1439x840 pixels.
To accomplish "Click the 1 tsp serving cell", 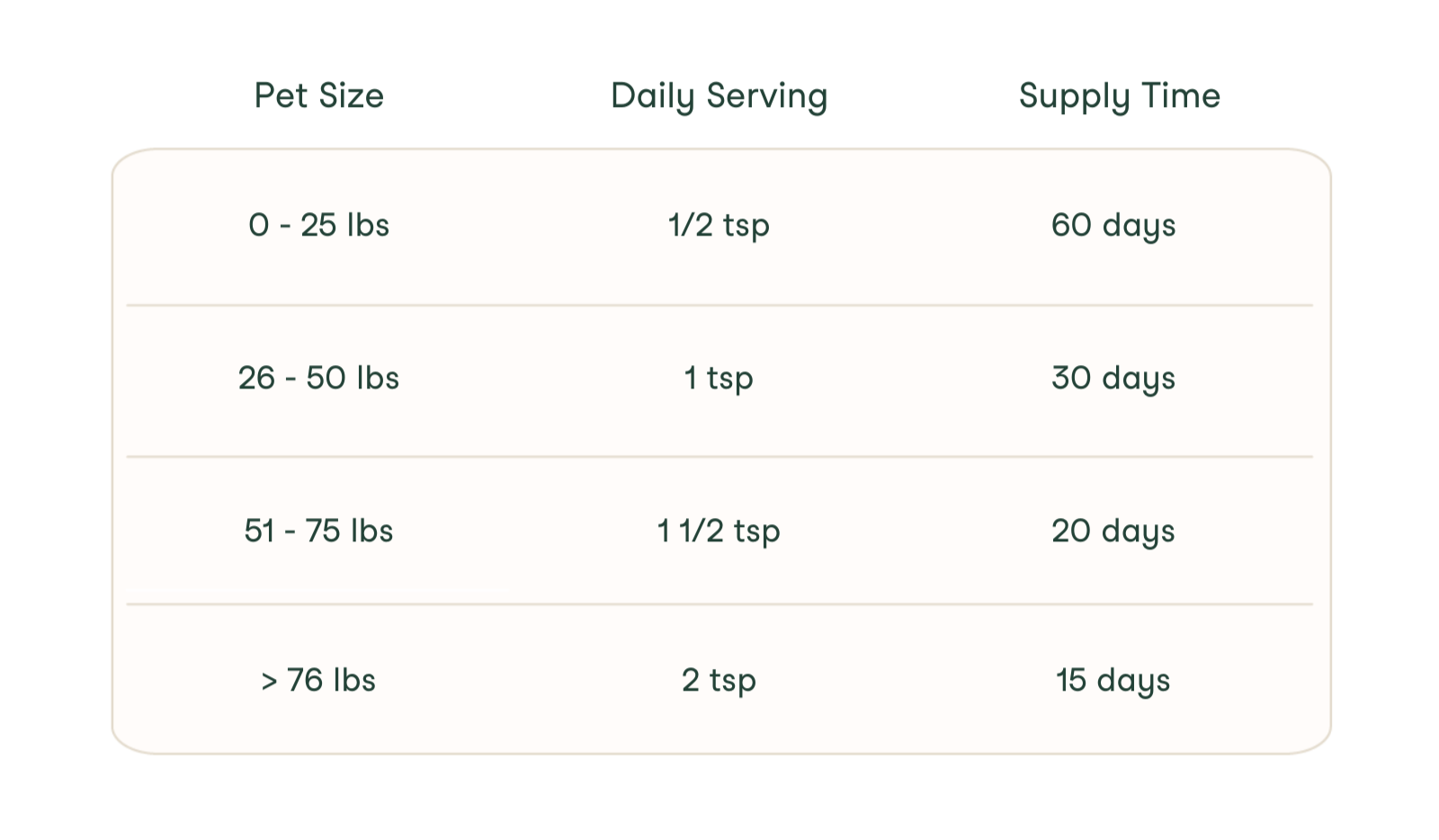I will (x=719, y=379).
